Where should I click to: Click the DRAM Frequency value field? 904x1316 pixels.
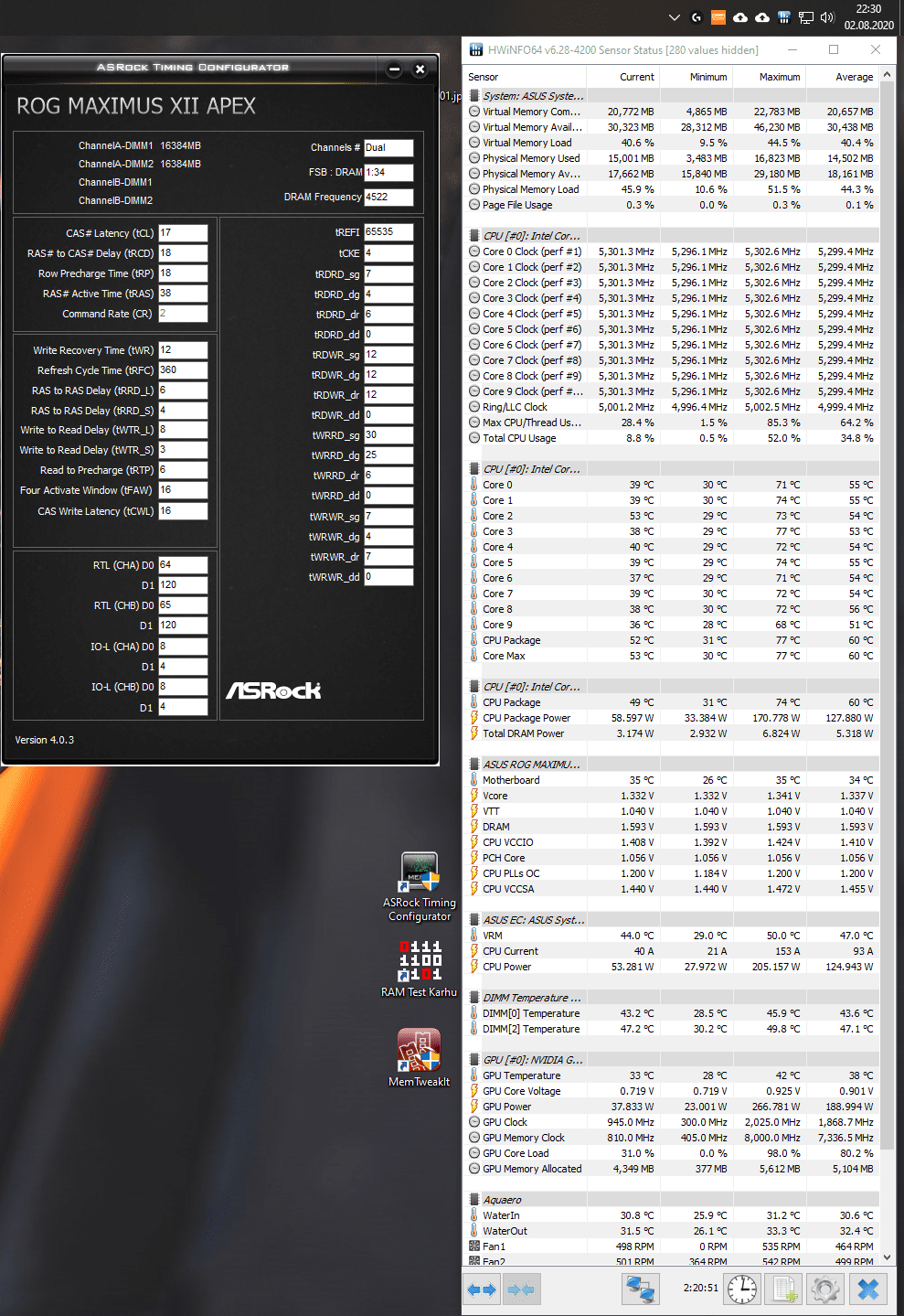tap(388, 197)
